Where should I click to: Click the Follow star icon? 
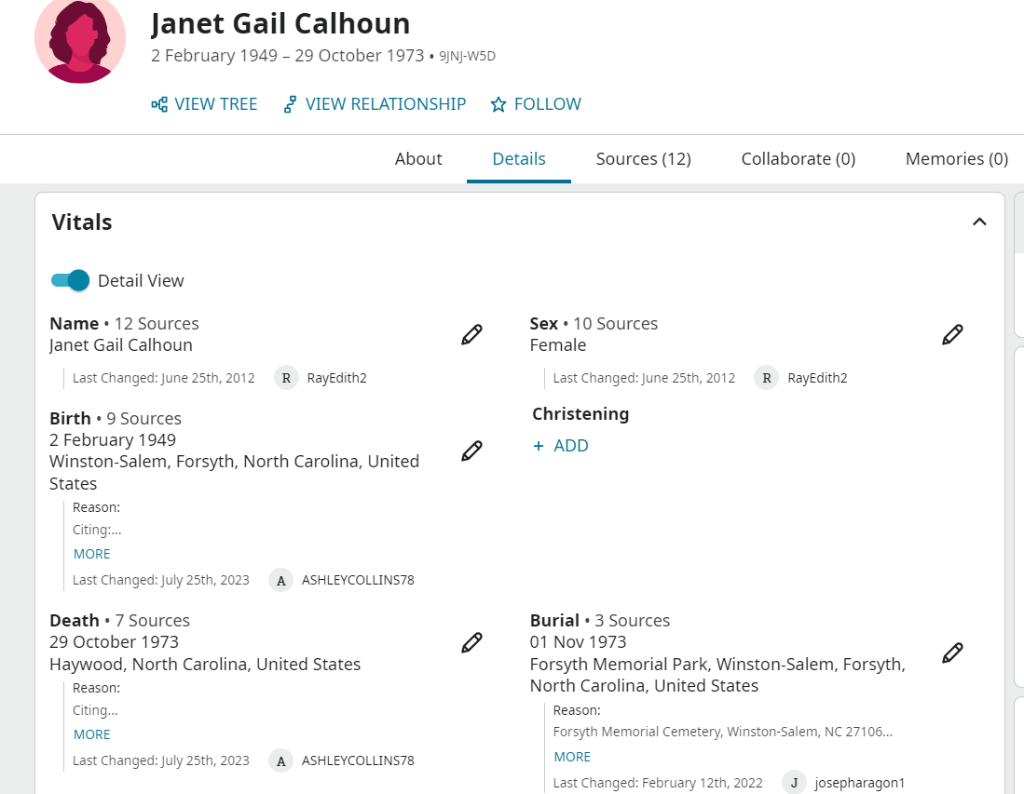click(x=498, y=104)
